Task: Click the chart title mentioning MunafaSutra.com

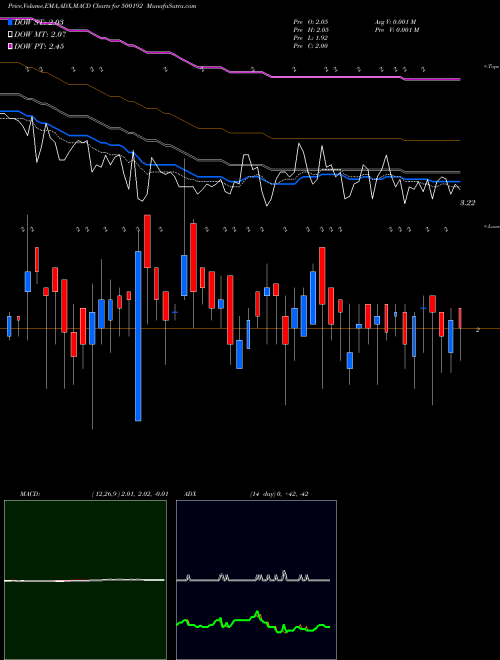Action: (102, 6)
